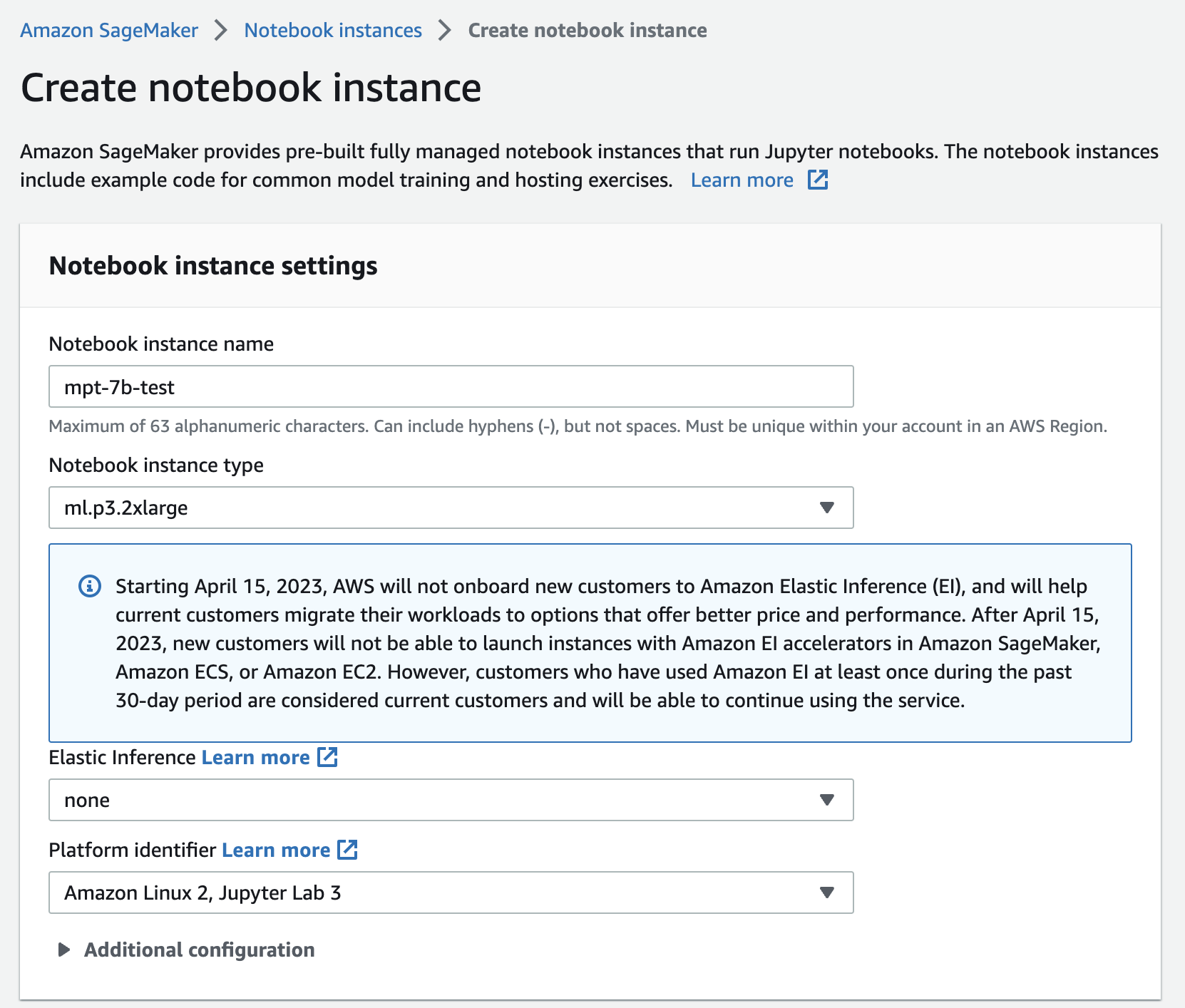Image resolution: width=1185 pixels, height=1008 pixels.
Task: Open the Learn more link in the page description
Action: coord(742,180)
